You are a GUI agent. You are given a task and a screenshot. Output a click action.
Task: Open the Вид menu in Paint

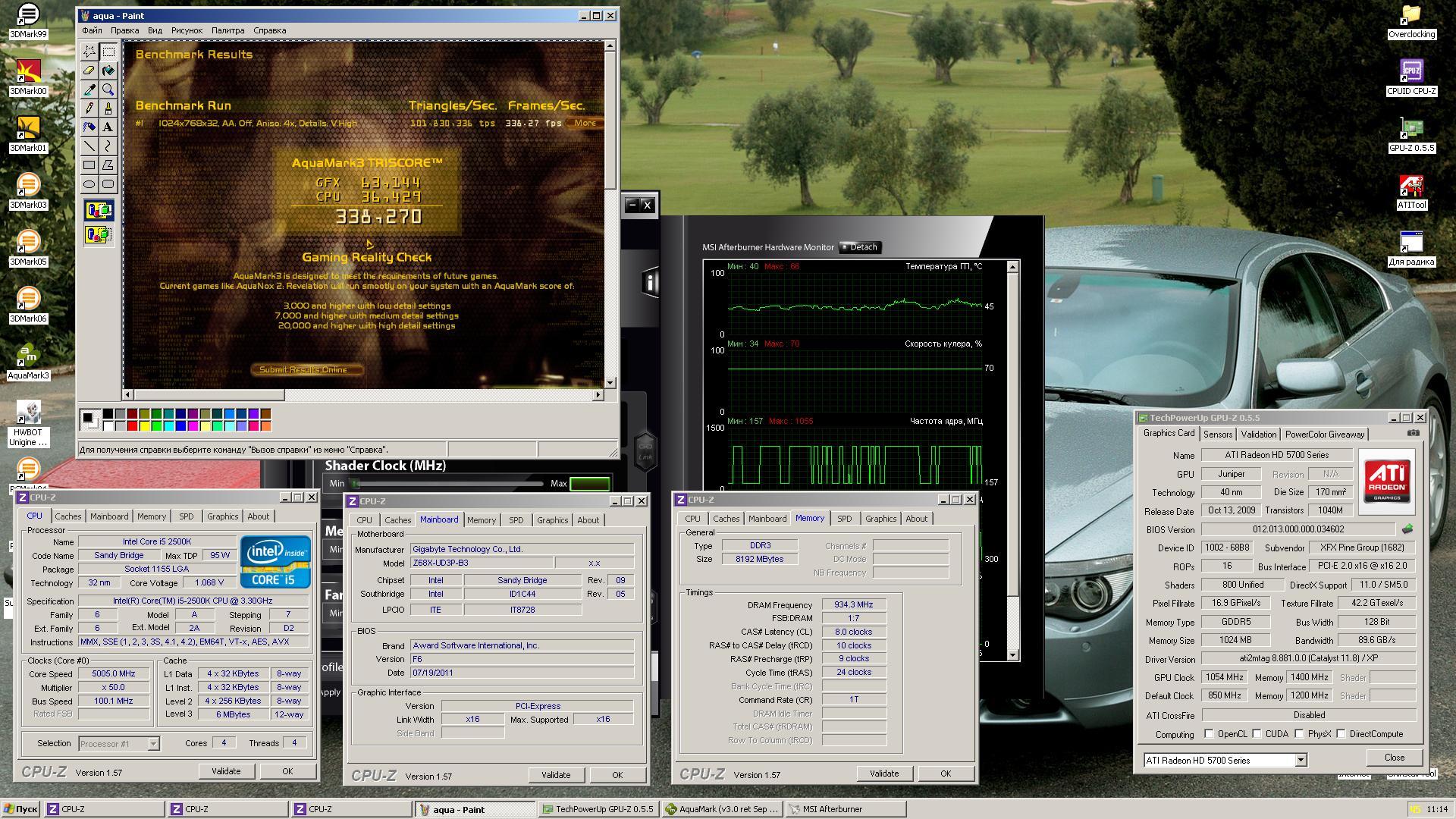[155, 30]
